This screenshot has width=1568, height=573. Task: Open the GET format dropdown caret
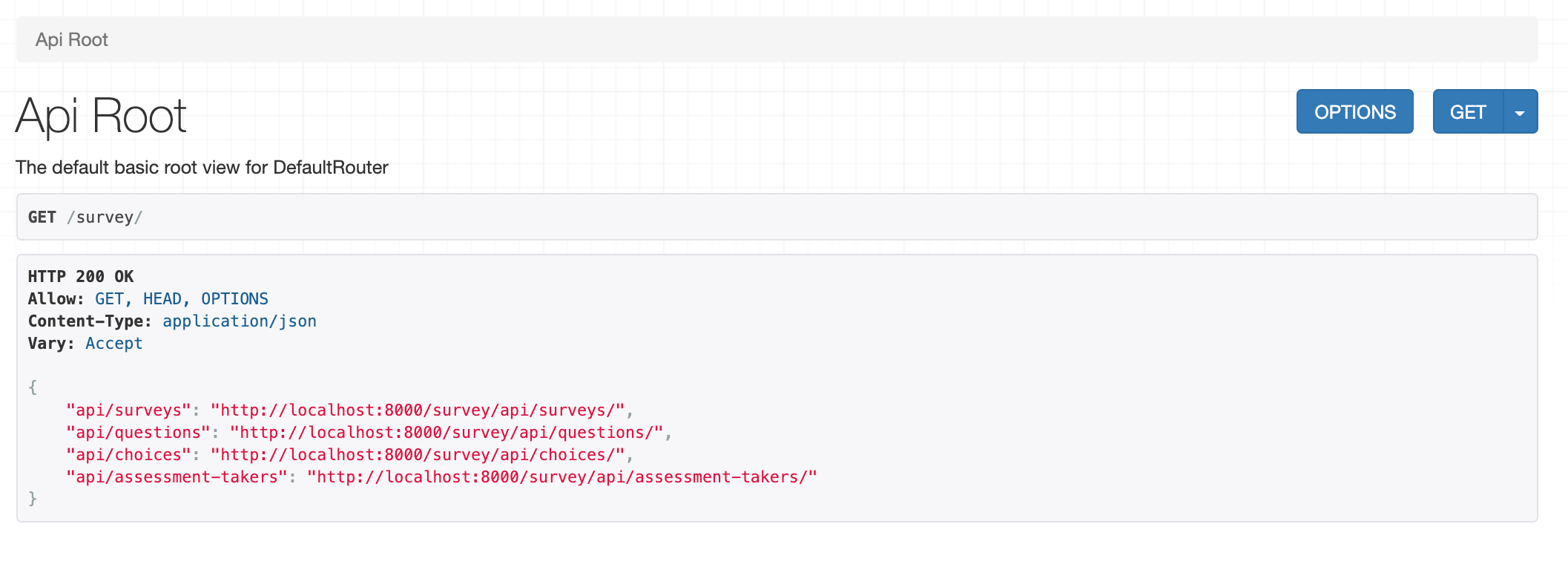1521,111
